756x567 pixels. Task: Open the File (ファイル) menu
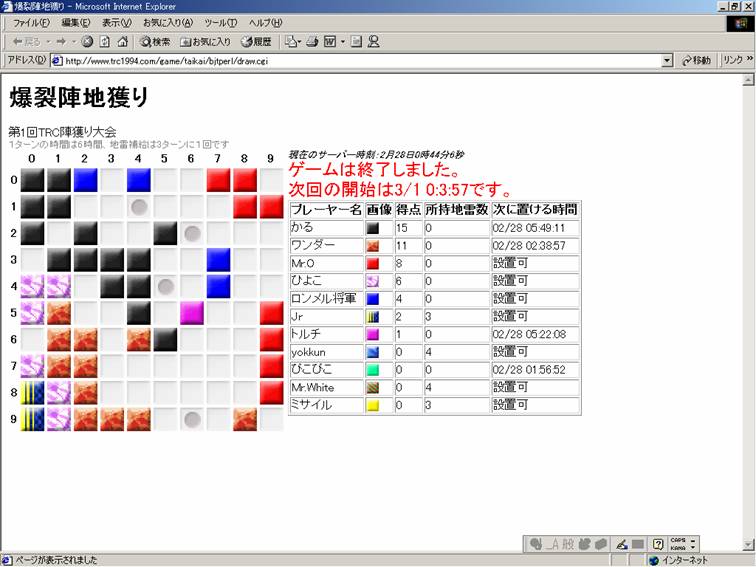(x=31, y=23)
